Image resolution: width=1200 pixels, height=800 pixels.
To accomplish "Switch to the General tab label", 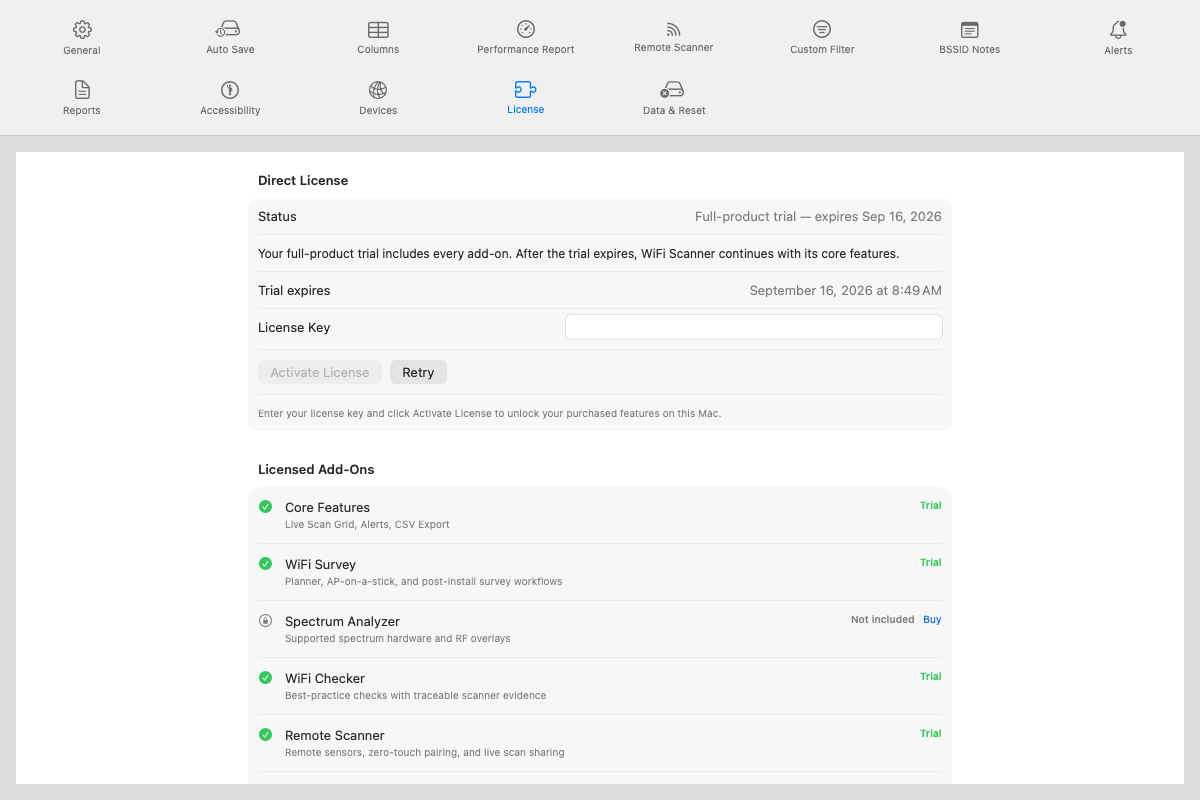I will [x=82, y=50].
